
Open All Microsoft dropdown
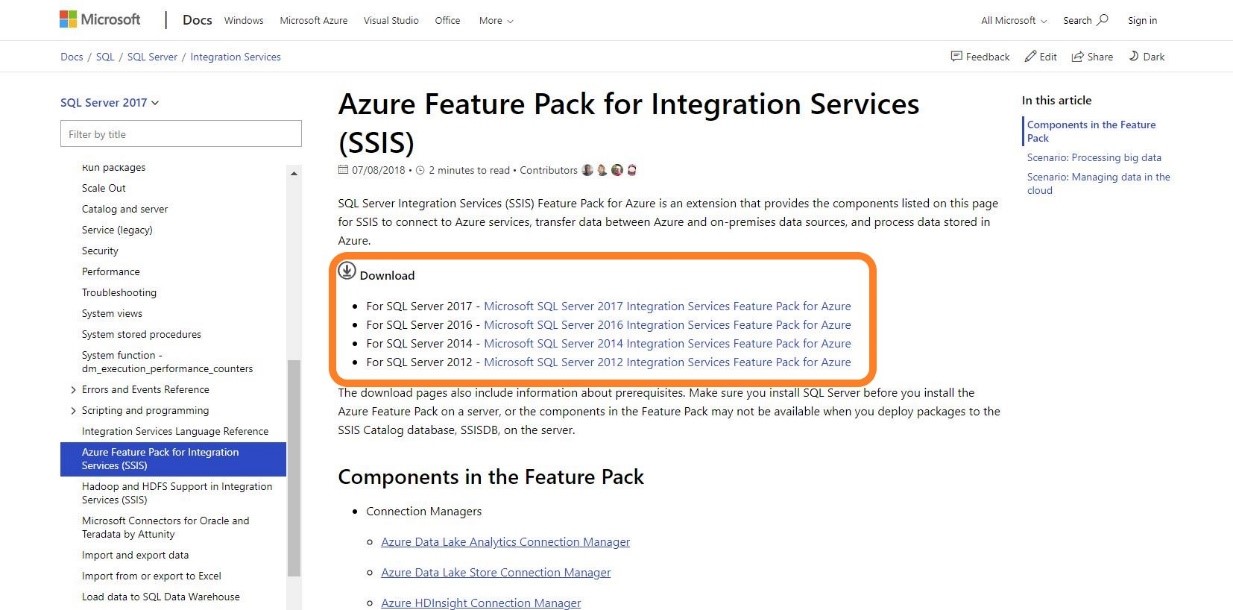1013,21
